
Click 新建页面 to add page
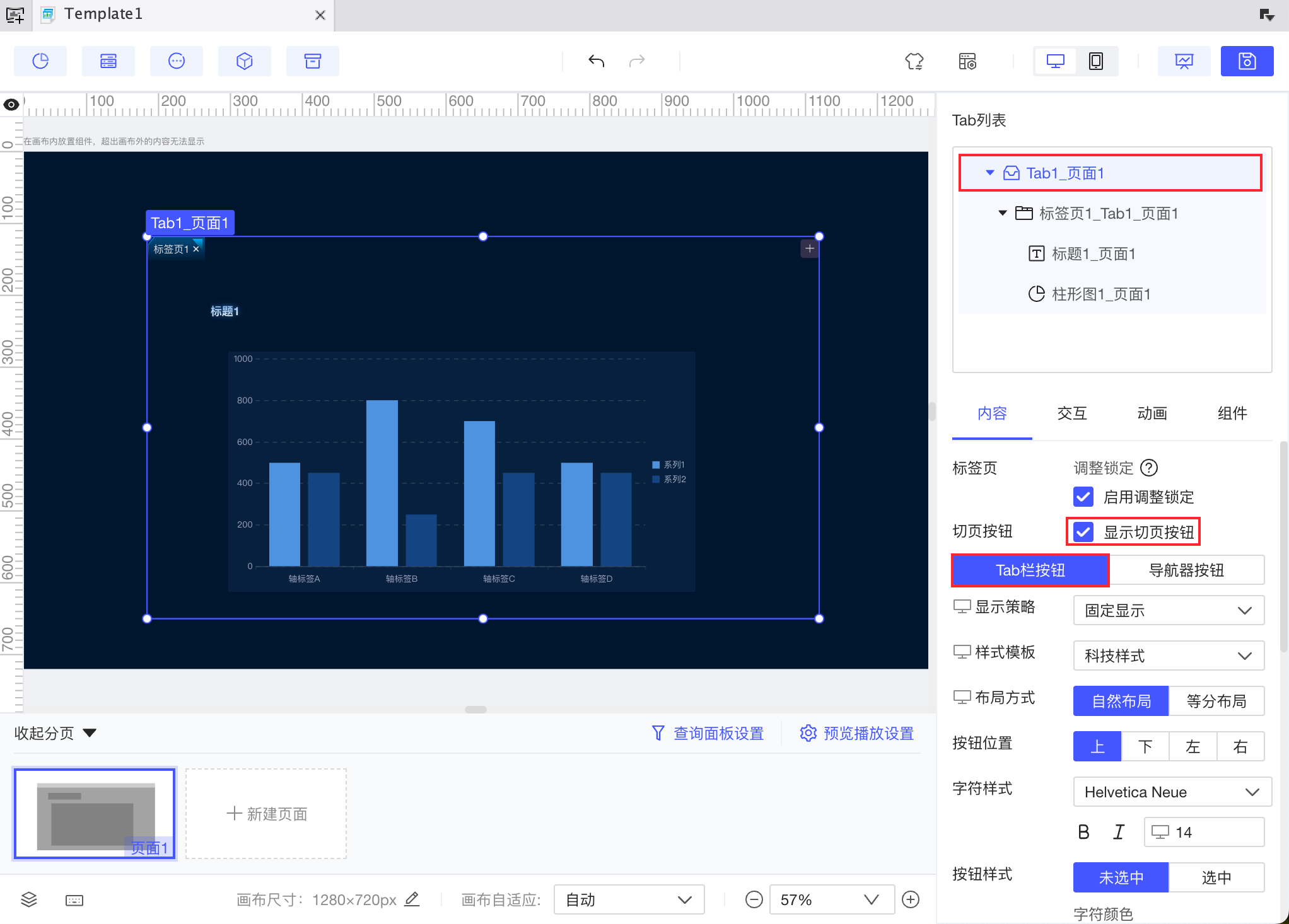tap(266, 814)
